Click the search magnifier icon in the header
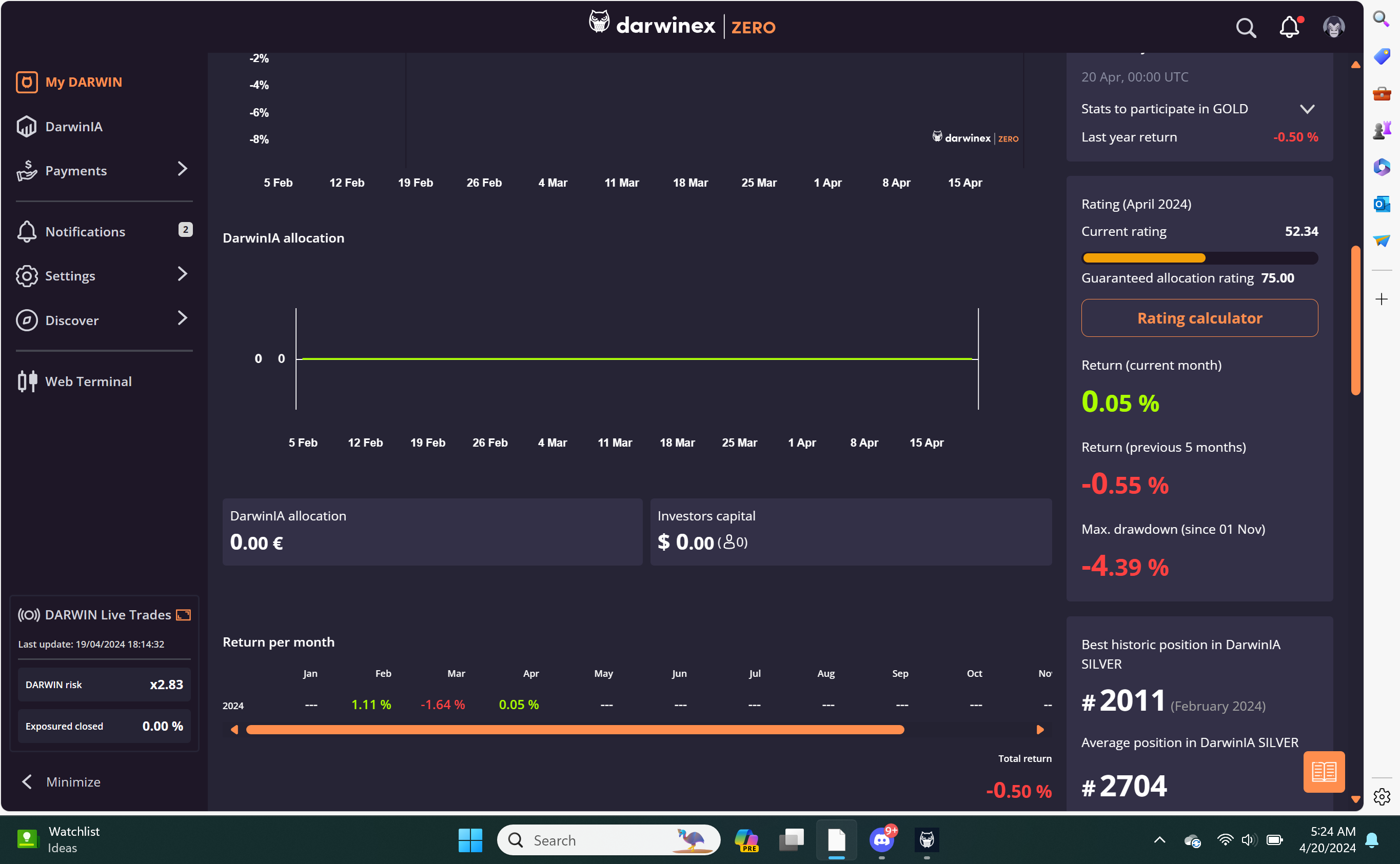1400x864 pixels. point(1245,27)
